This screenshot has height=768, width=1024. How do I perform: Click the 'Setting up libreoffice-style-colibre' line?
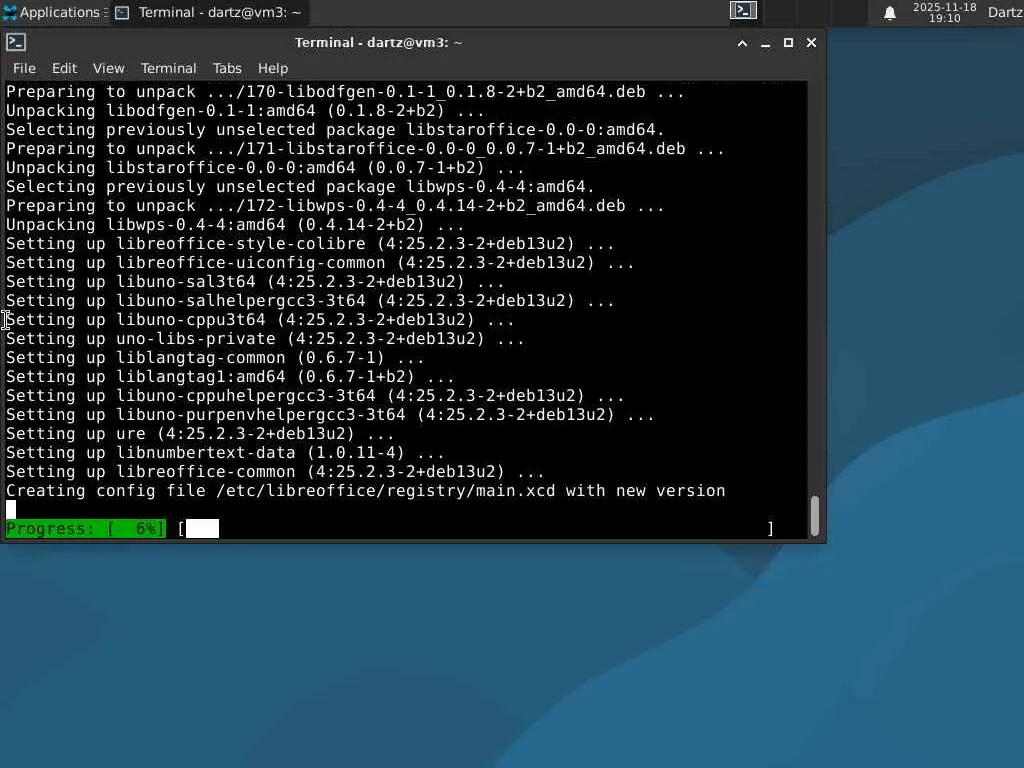coord(310,244)
